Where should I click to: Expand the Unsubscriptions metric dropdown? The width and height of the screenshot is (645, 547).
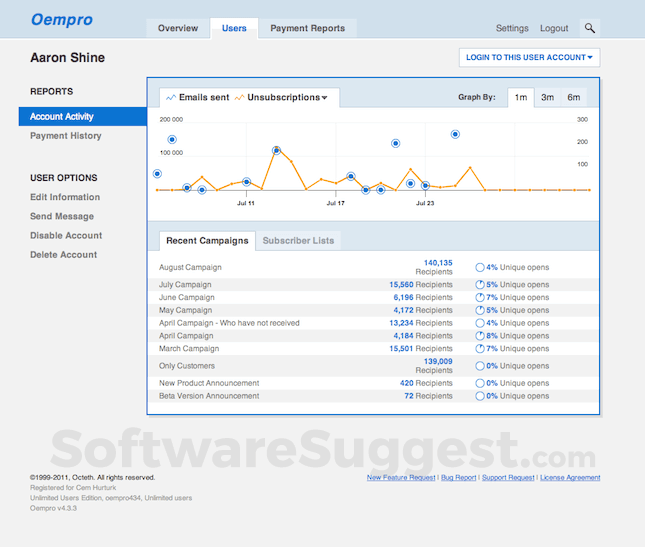324,98
